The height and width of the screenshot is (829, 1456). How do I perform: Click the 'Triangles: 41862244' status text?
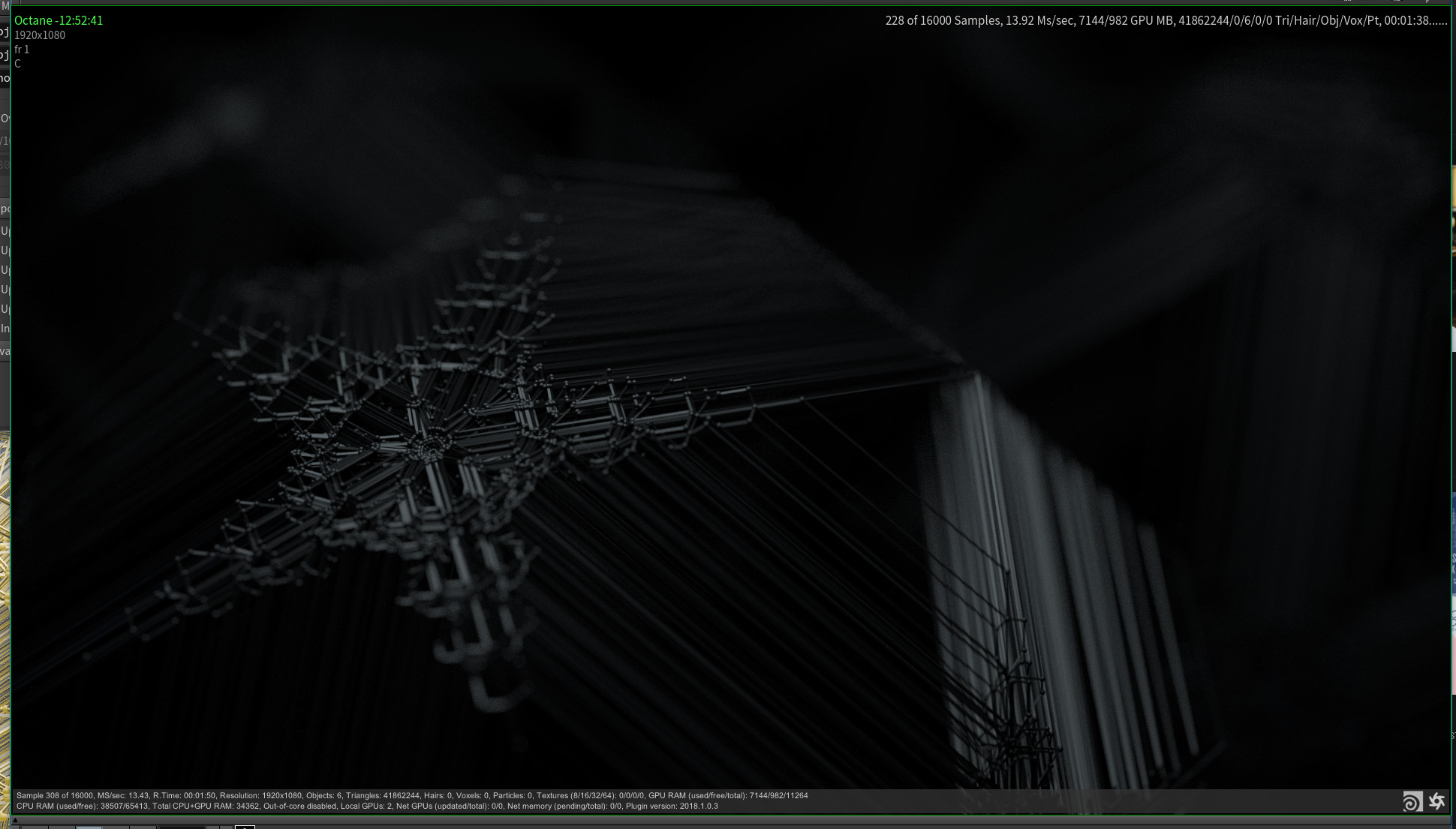[382, 796]
